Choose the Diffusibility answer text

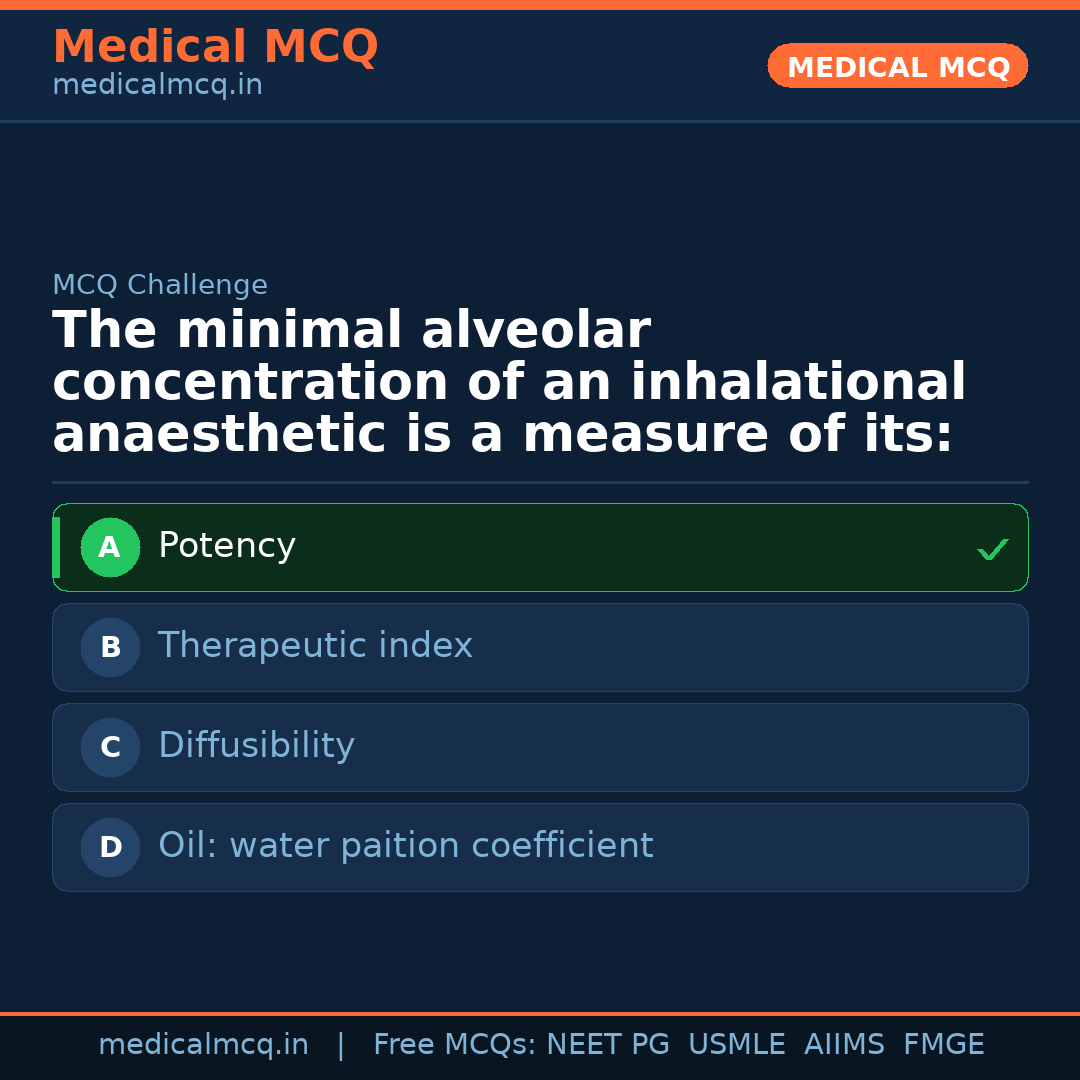pyautogui.click(x=256, y=746)
